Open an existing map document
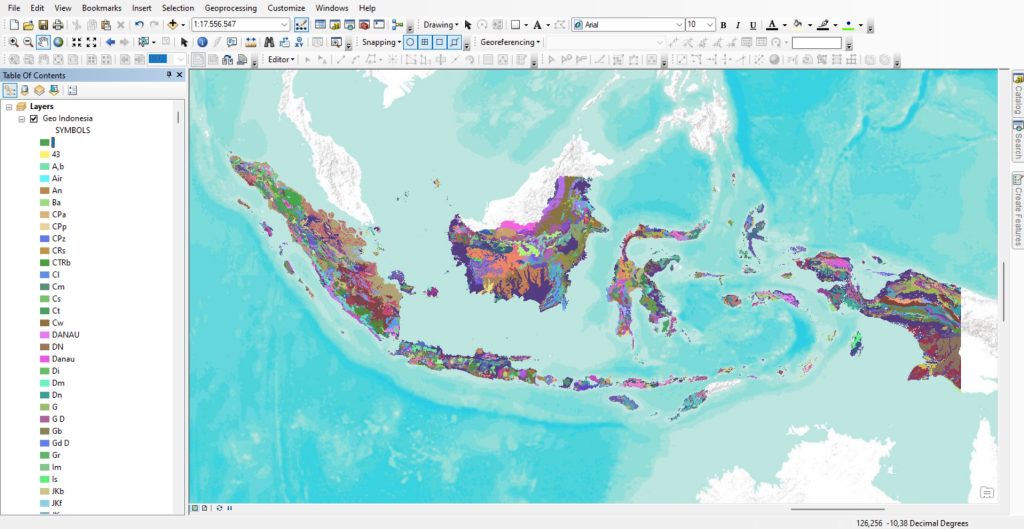Screen dimensions: 1024x529 tap(28, 25)
